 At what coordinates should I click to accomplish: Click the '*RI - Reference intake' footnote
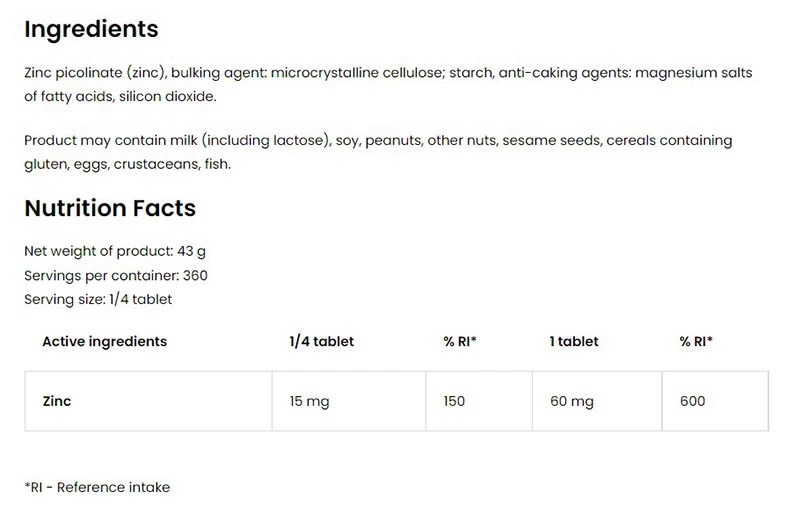pos(97,487)
